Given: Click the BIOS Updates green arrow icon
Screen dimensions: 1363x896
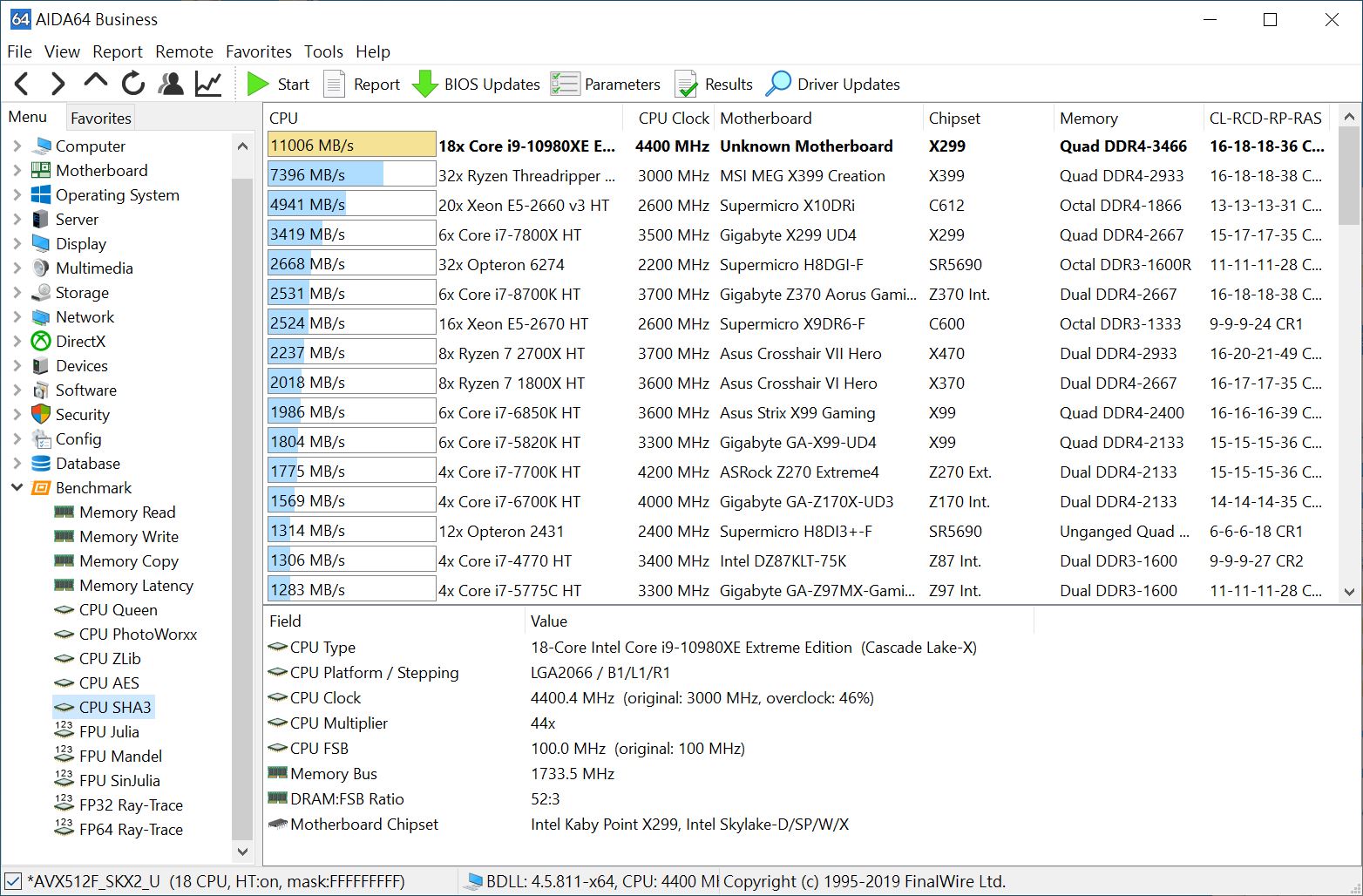Looking at the screenshot, I should pos(424,84).
